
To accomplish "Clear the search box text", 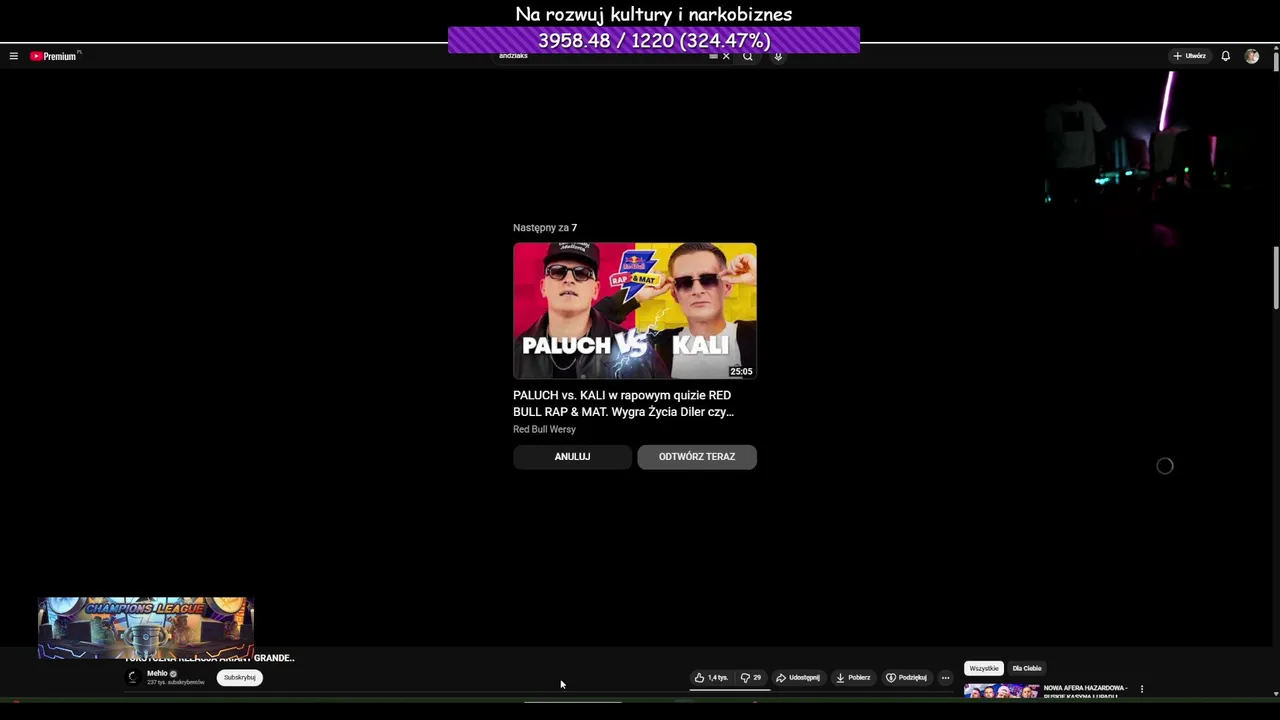I will (726, 56).
